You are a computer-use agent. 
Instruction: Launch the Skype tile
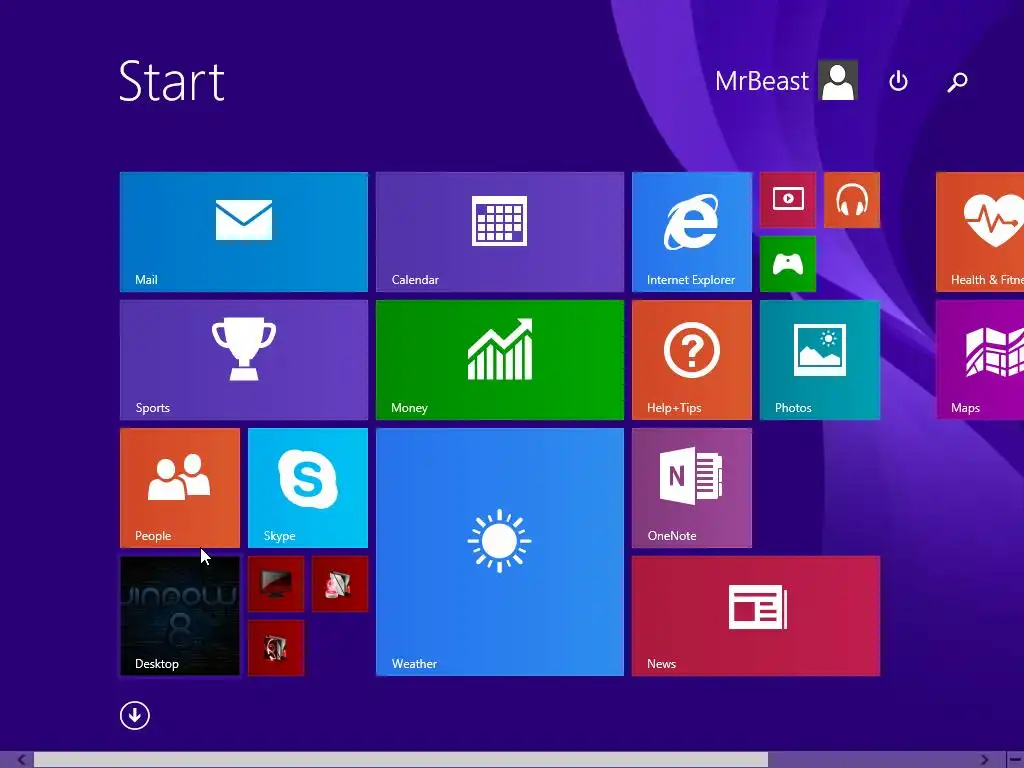(308, 488)
